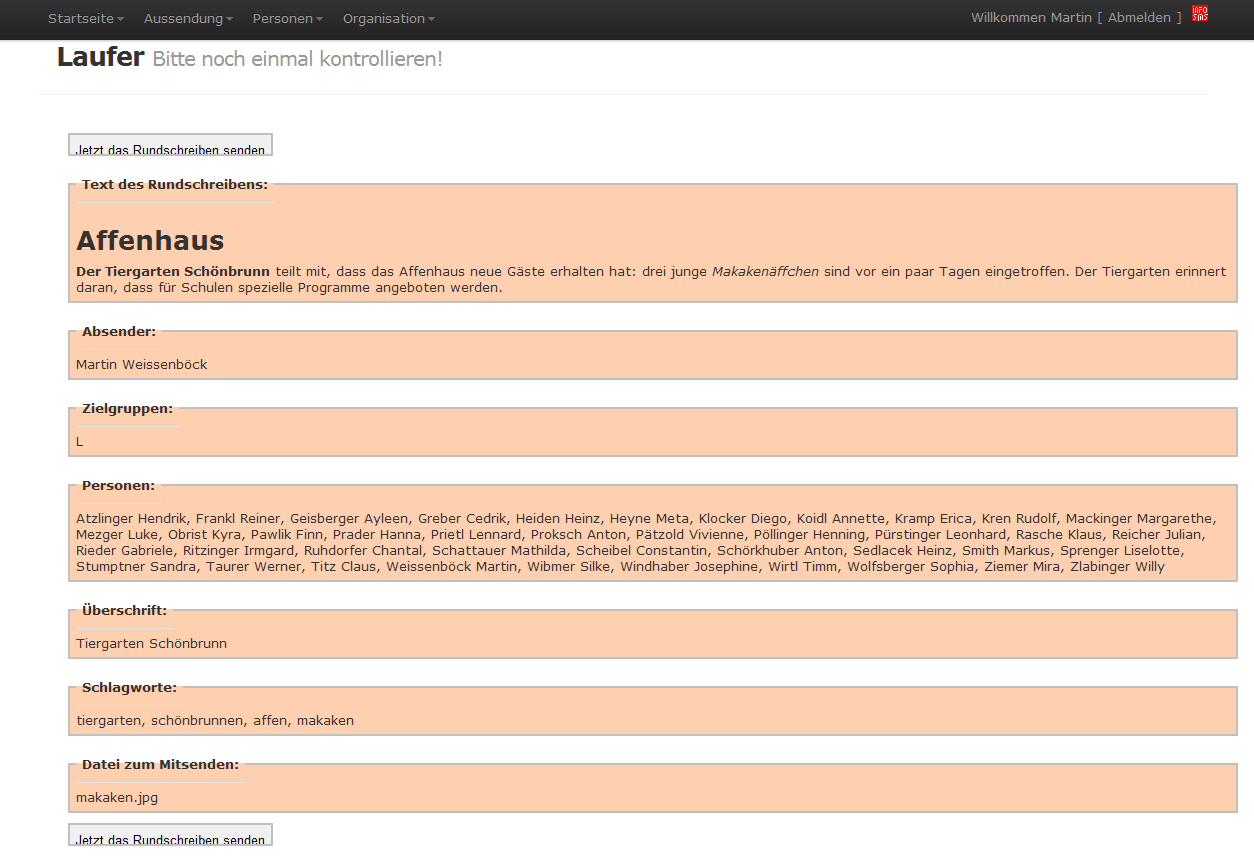
Task: Open the Startseite menu
Action: pos(80,19)
